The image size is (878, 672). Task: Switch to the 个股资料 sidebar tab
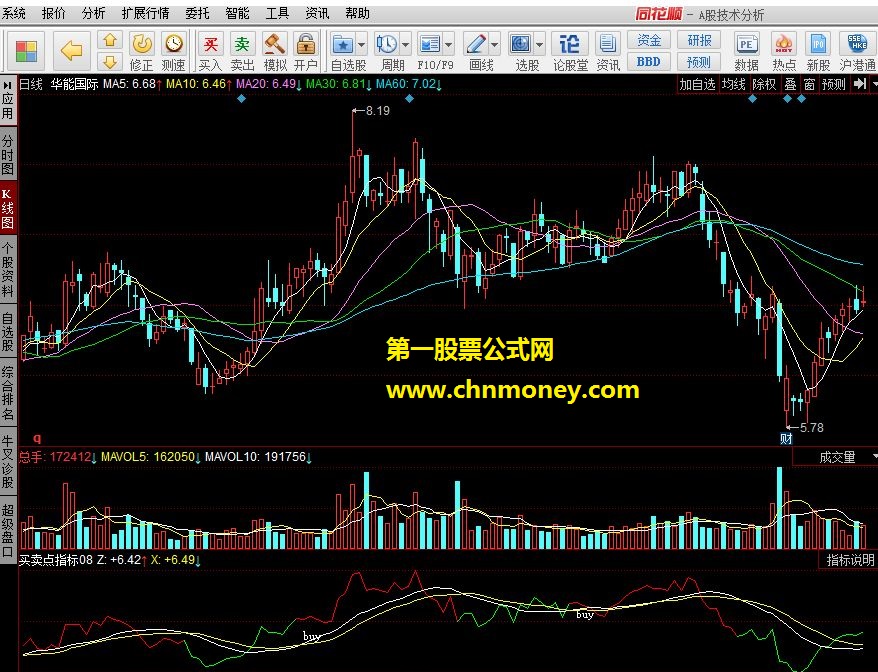(8, 269)
